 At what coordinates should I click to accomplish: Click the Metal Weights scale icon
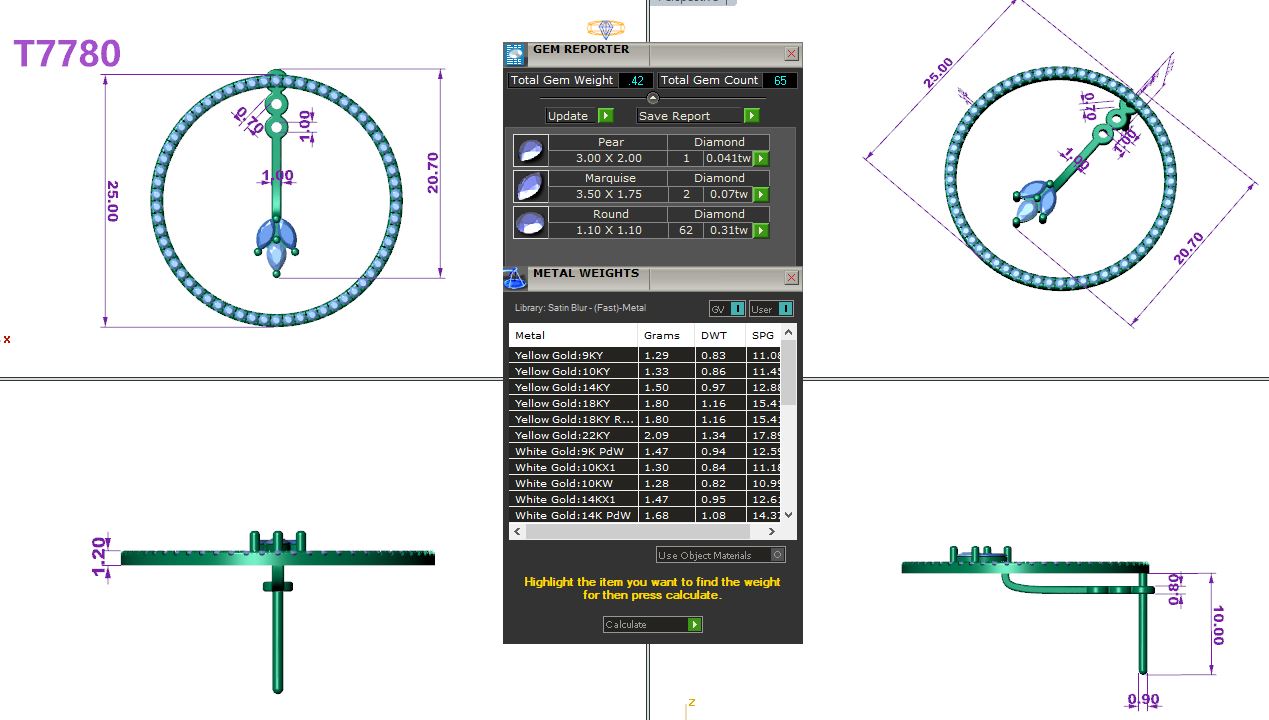[x=514, y=278]
